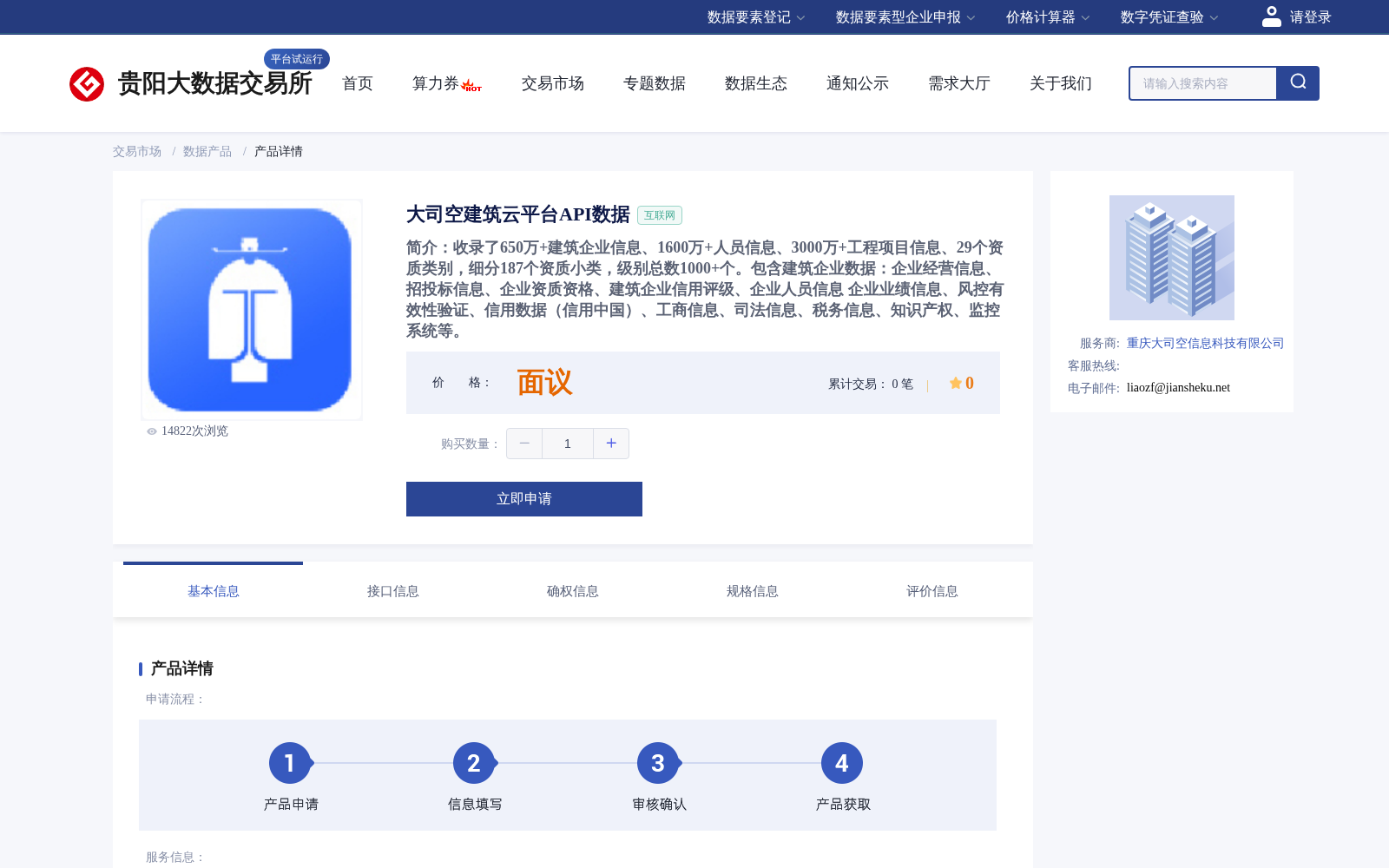
Task: Switch to the 评价信息 tab
Action: pos(932,591)
